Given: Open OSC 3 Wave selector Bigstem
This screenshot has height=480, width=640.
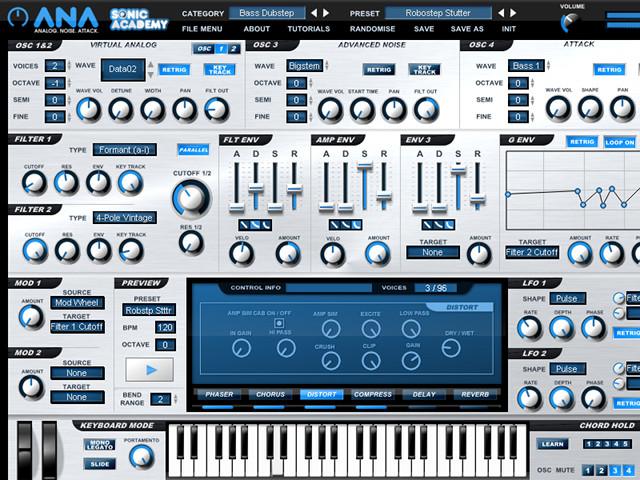Looking at the screenshot, I should tap(304, 66).
